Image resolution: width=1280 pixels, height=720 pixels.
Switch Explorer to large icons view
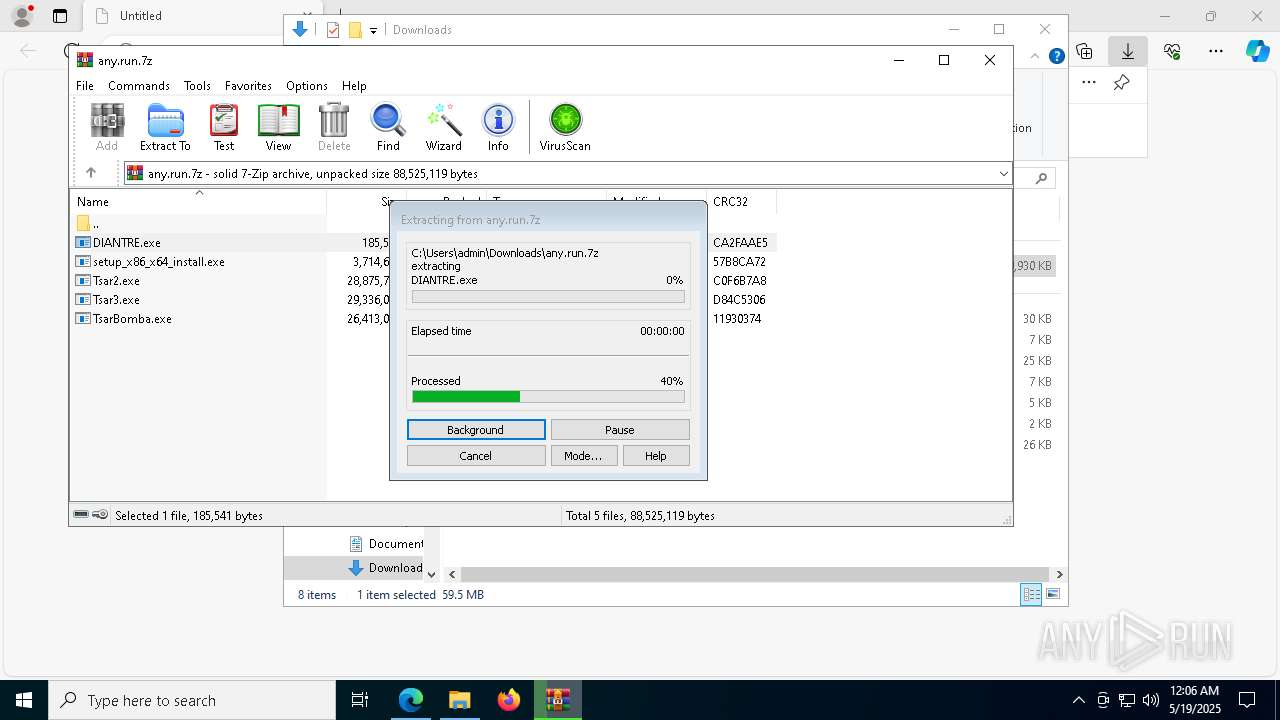click(x=1052, y=594)
